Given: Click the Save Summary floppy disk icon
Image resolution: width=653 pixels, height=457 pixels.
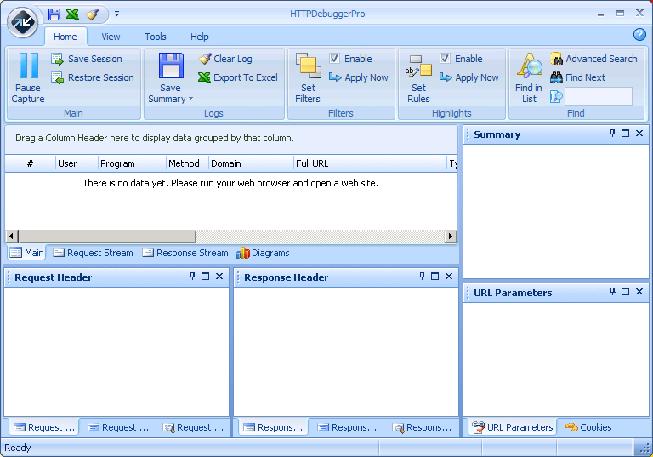Looking at the screenshot, I should (x=171, y=66).
